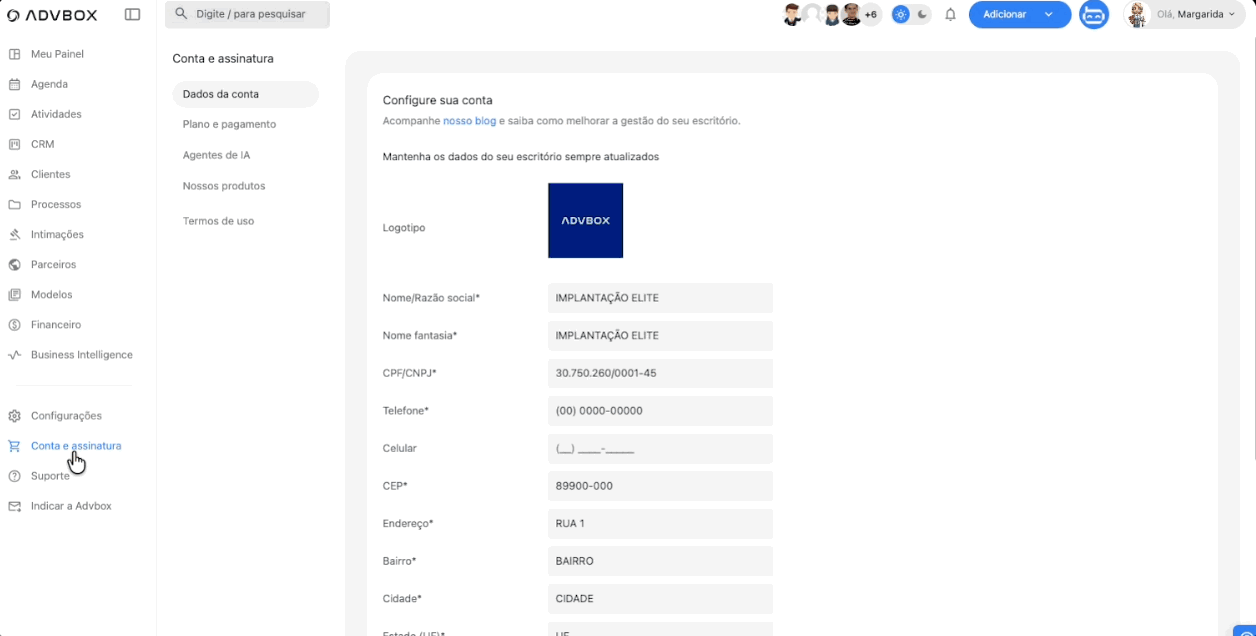Screen dimensions: 1256x636
Task: Click the Parceiros globe icon
Action: [14, 265]
